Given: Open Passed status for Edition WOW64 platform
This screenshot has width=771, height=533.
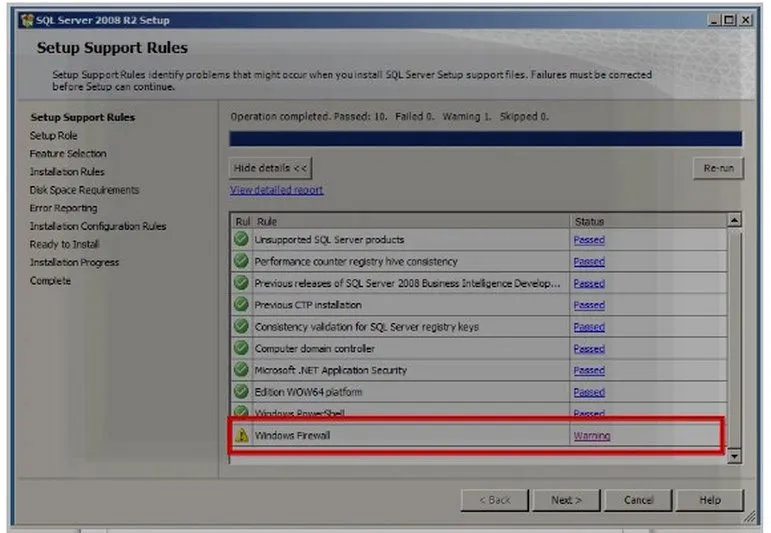Looking at the screenshot, I should point(589,392).
